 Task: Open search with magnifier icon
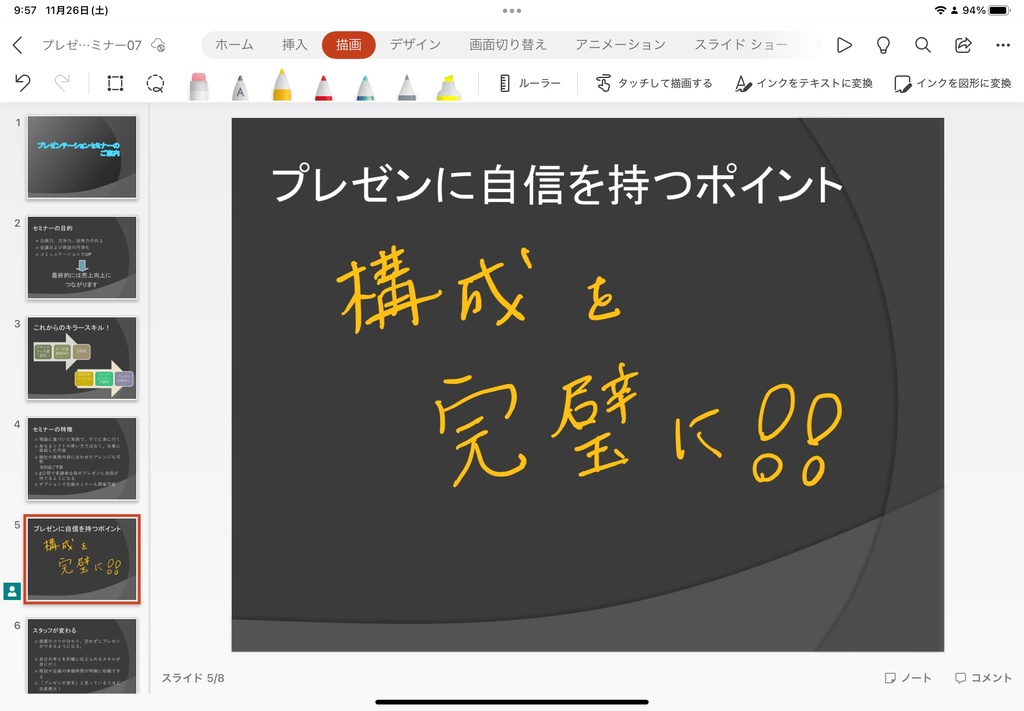tap(923, 44)
